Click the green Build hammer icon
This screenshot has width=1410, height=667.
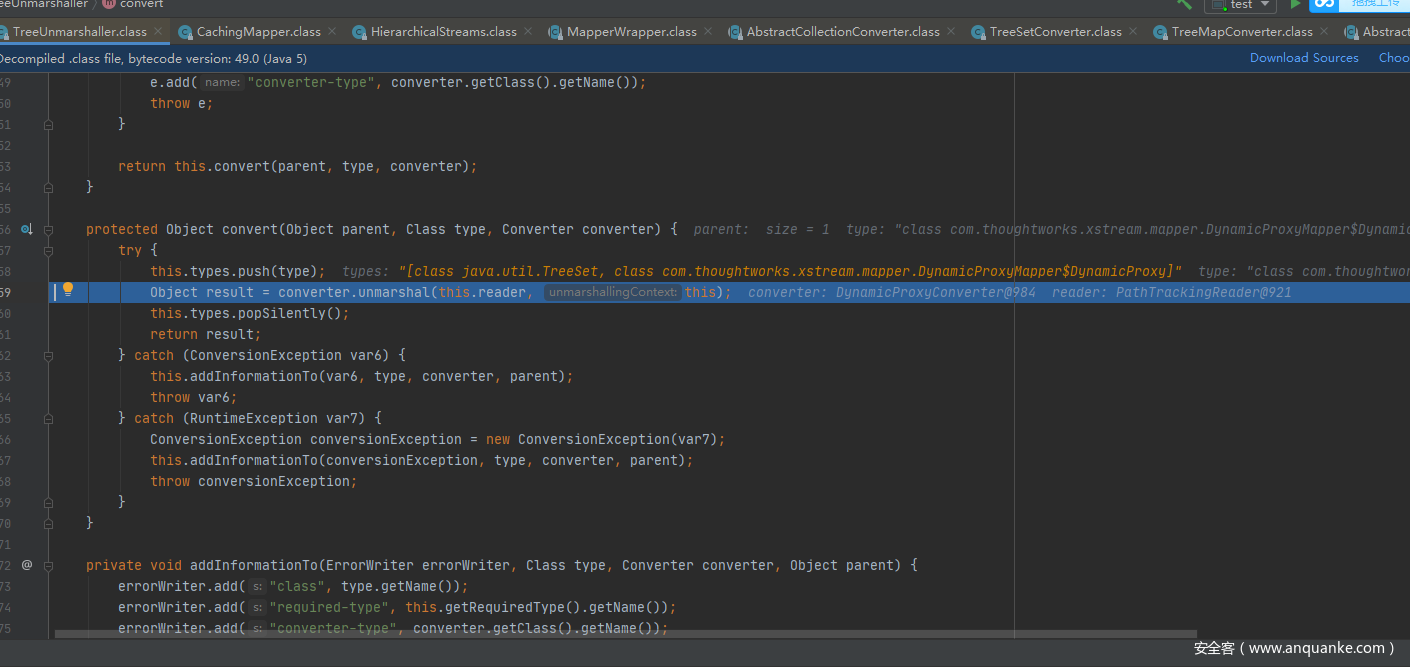click(x=1184, y=4)
